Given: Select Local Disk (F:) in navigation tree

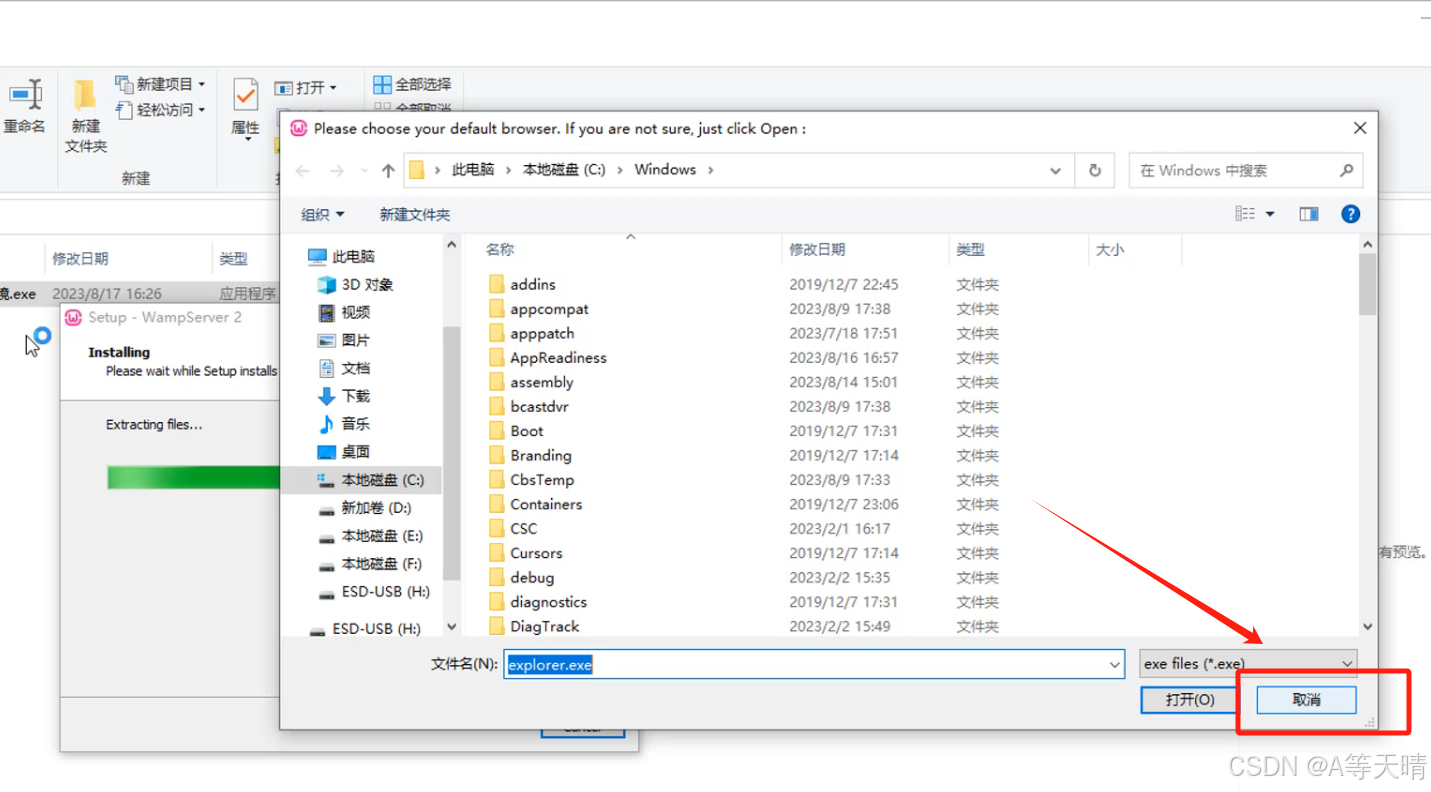Looking at the screenshot, I should click(x=370, y=565).
